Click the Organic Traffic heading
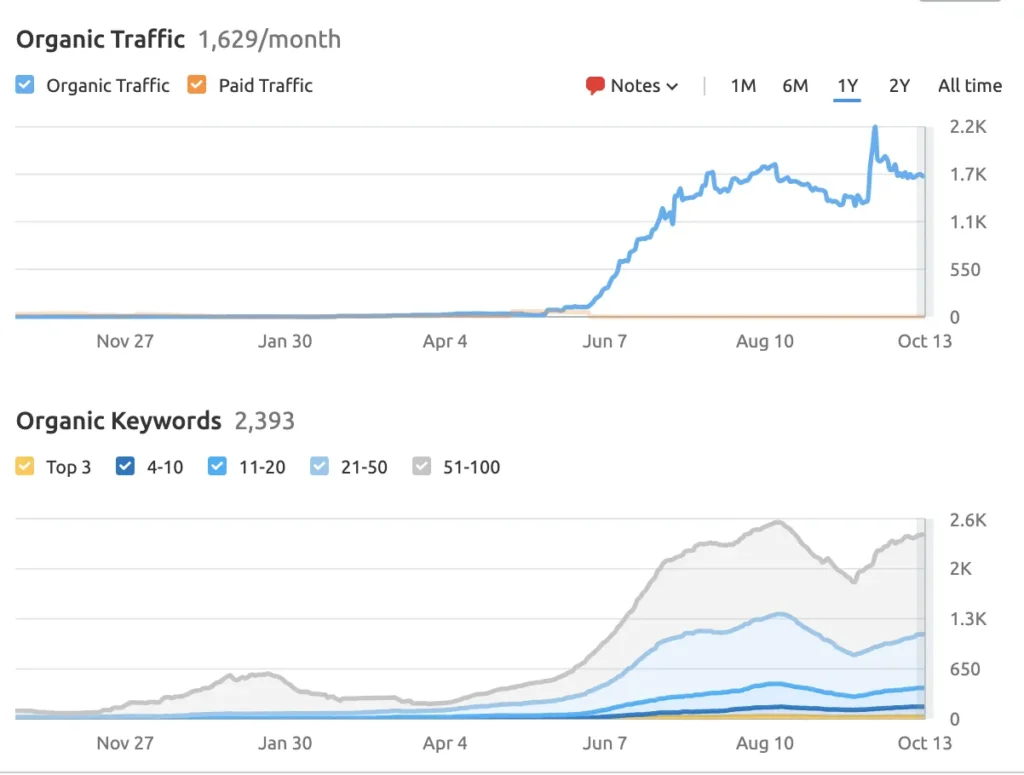Viewport: 1024px width, 775px height. click(100, 40)
